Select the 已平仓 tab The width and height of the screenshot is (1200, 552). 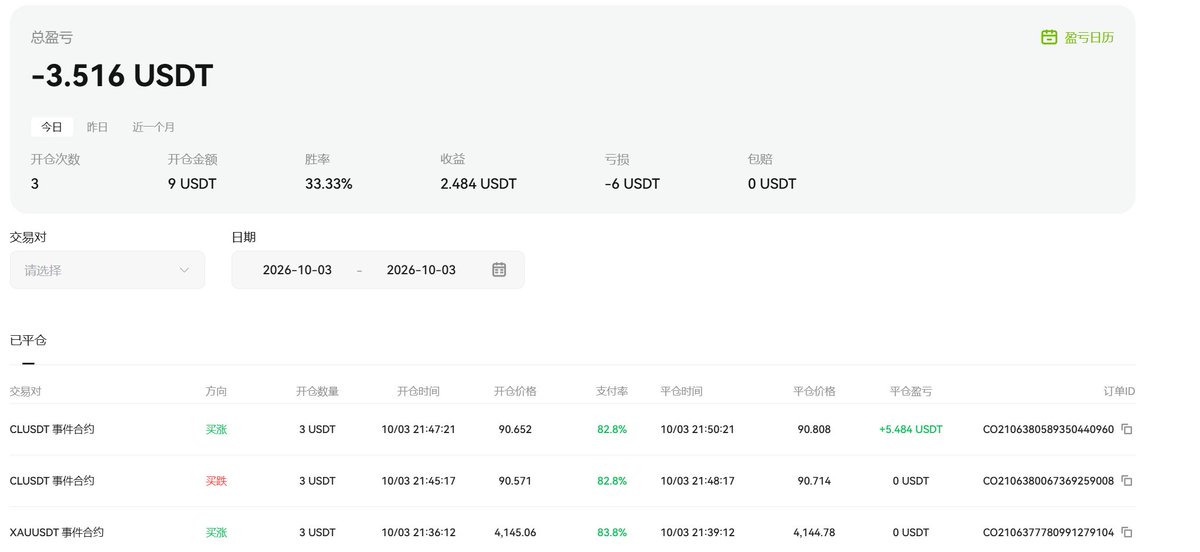pos(28,341)
